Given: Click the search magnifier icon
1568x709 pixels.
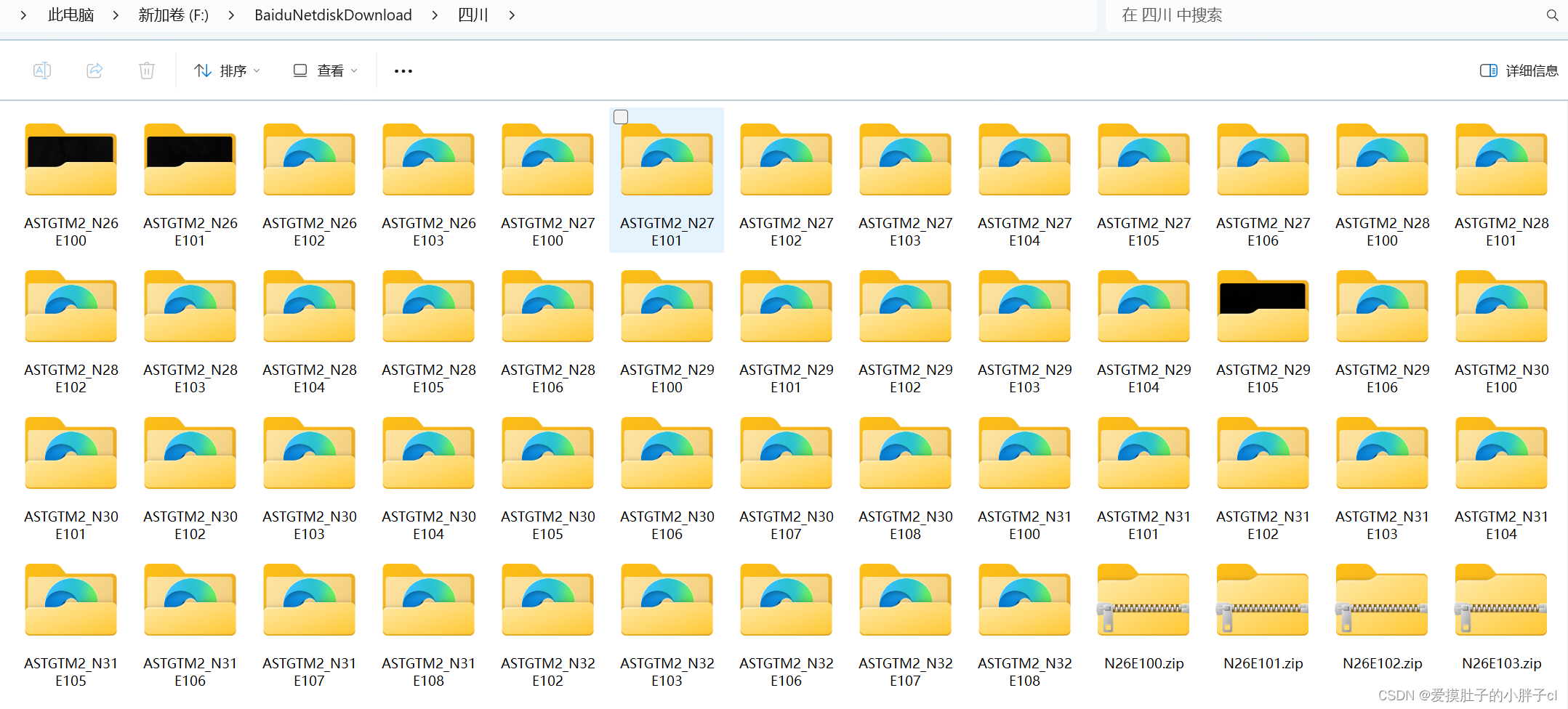Looking at the screenshot, I should (1552, 15).
